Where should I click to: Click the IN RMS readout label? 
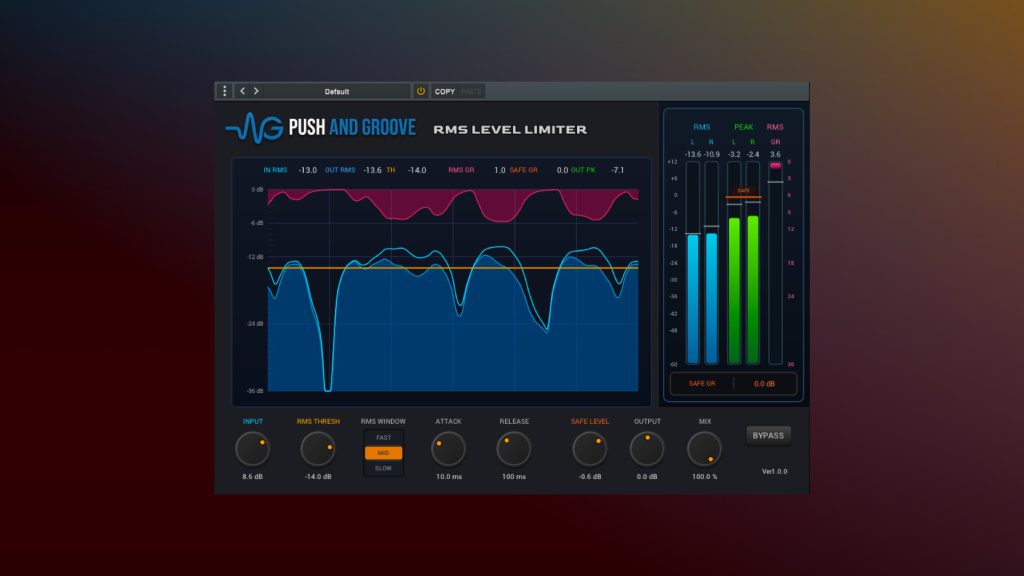pyautogui.click(x=275, y=170)
